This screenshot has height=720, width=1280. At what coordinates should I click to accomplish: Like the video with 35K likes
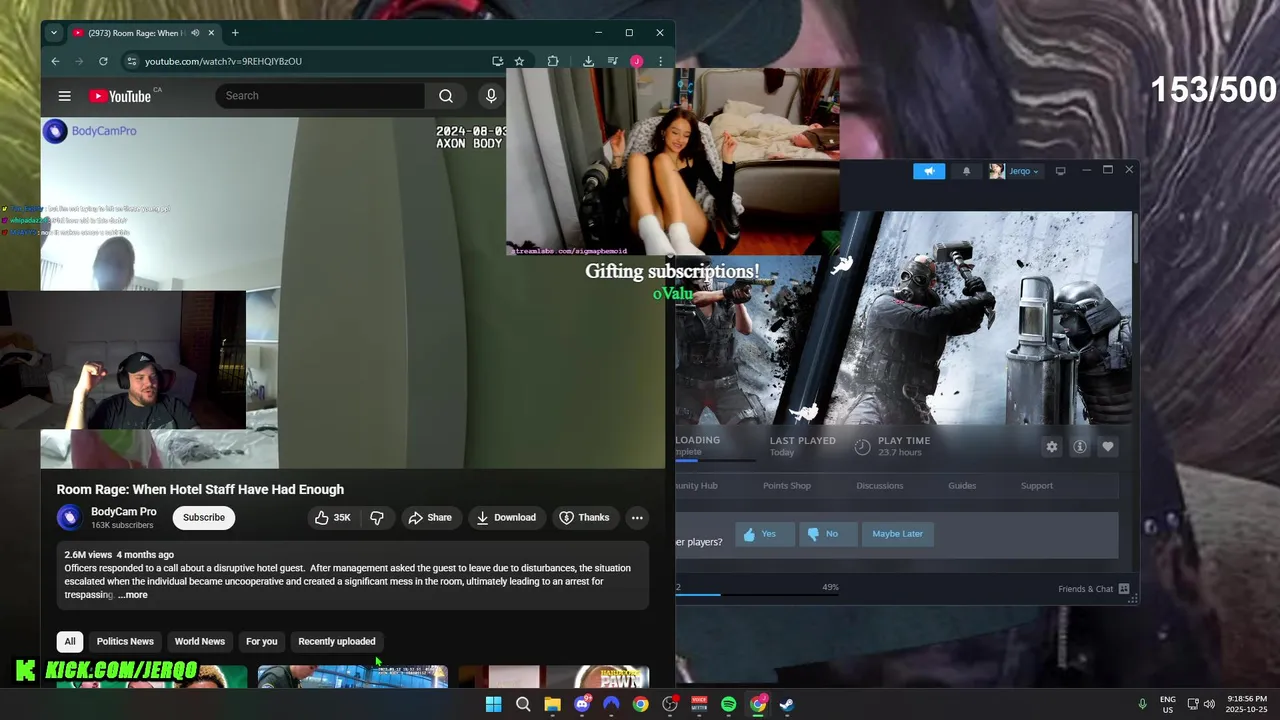333,517
